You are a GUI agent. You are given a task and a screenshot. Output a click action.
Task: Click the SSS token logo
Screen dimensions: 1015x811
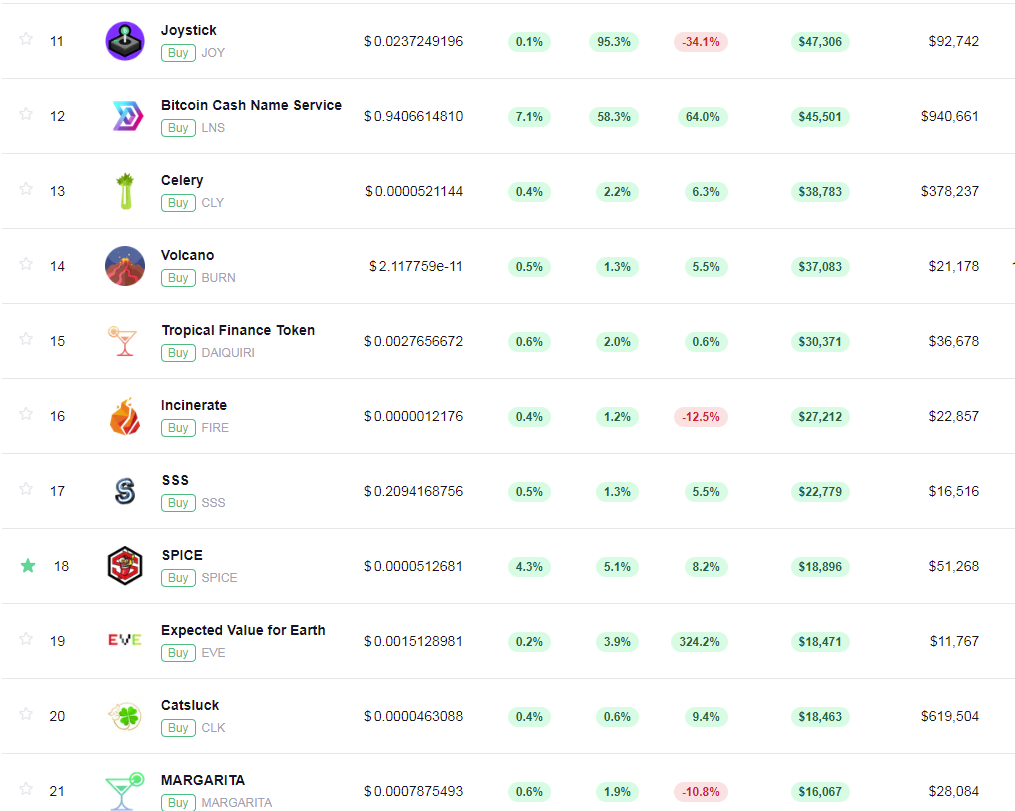tap(125, 491)
